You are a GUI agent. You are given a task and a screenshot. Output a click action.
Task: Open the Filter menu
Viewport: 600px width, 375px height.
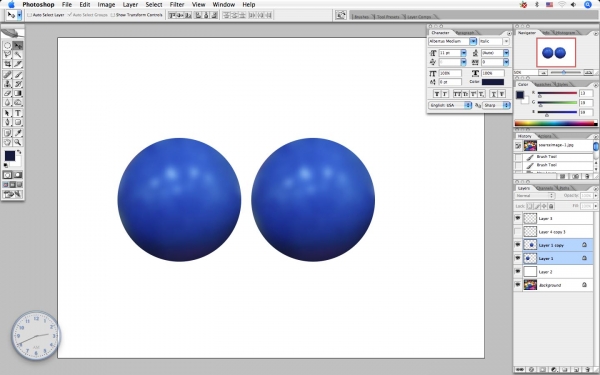click(x=177, y=5)
